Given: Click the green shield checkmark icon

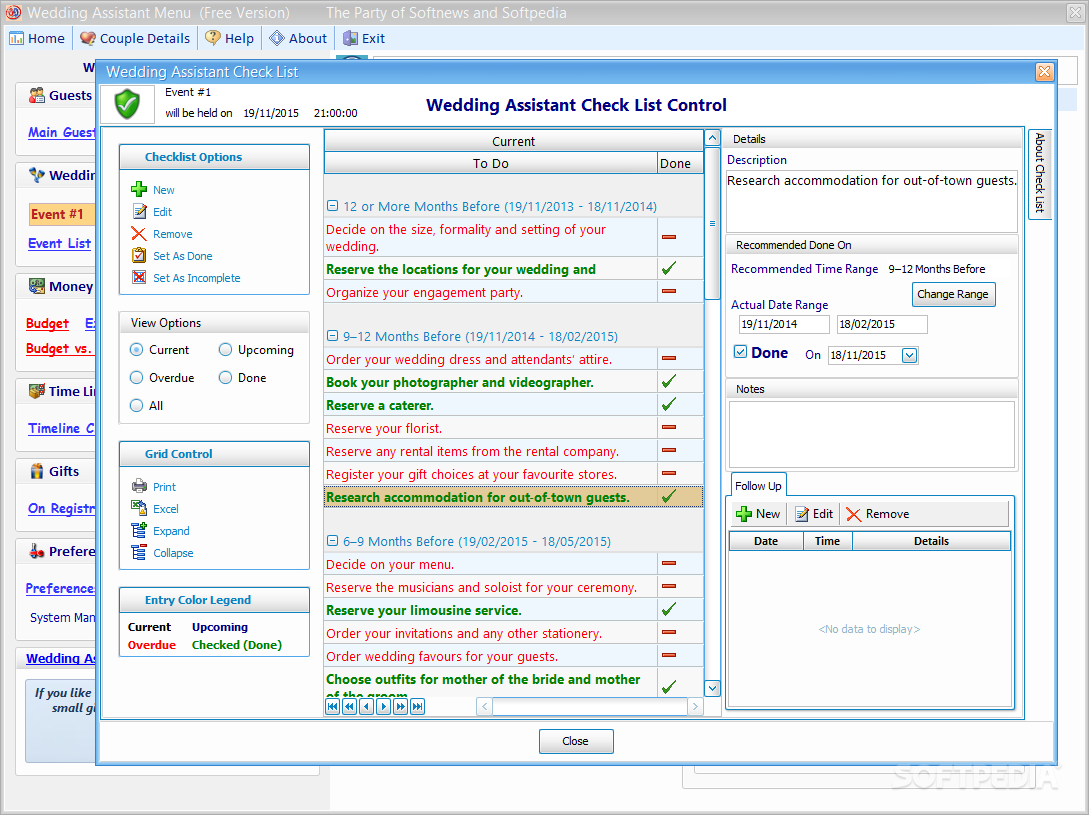Looking at the screenshot, I should [127, 104].
